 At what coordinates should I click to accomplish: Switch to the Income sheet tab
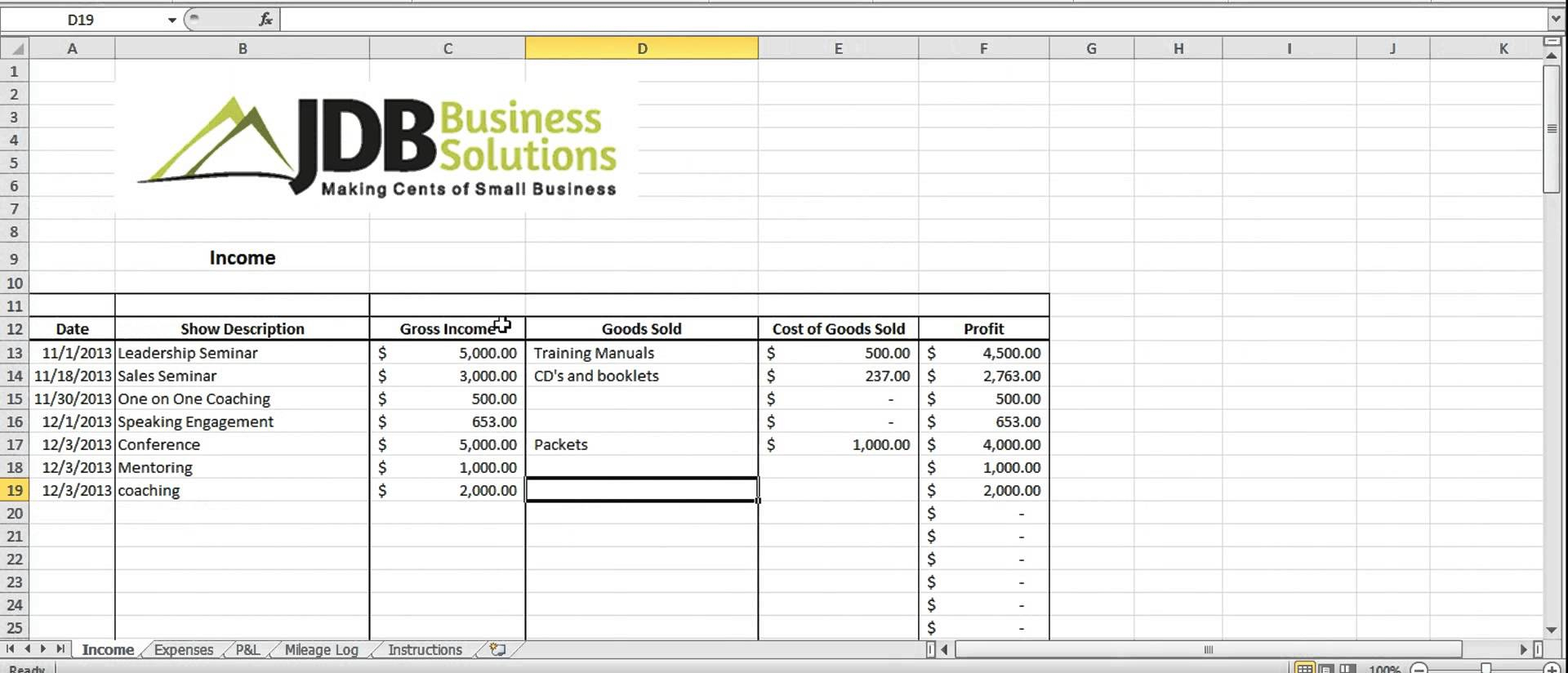[x=108, y=649]
